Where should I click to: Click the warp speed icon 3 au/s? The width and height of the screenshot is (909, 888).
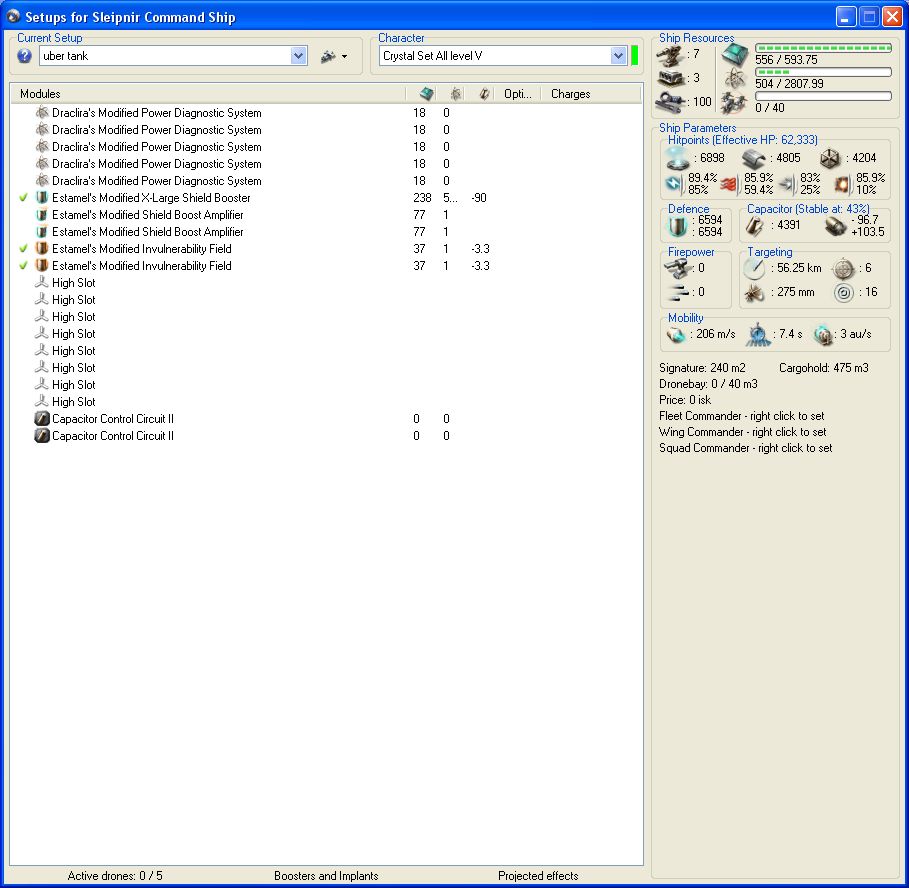point(823,334)
